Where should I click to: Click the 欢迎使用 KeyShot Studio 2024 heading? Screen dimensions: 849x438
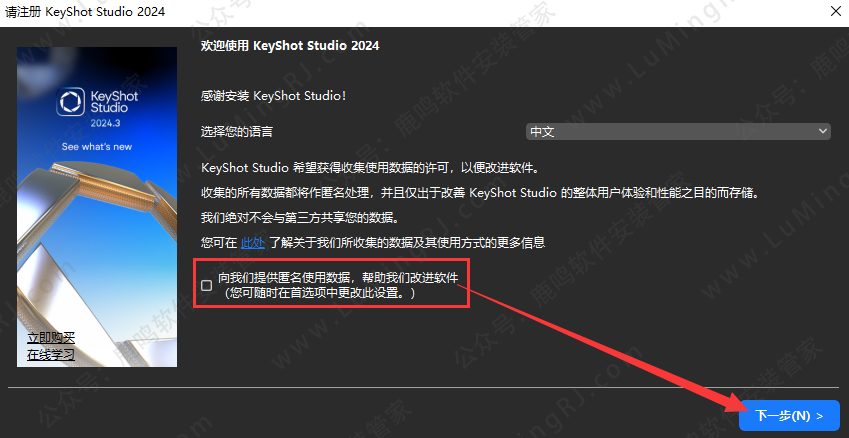(x=290, y=46)
